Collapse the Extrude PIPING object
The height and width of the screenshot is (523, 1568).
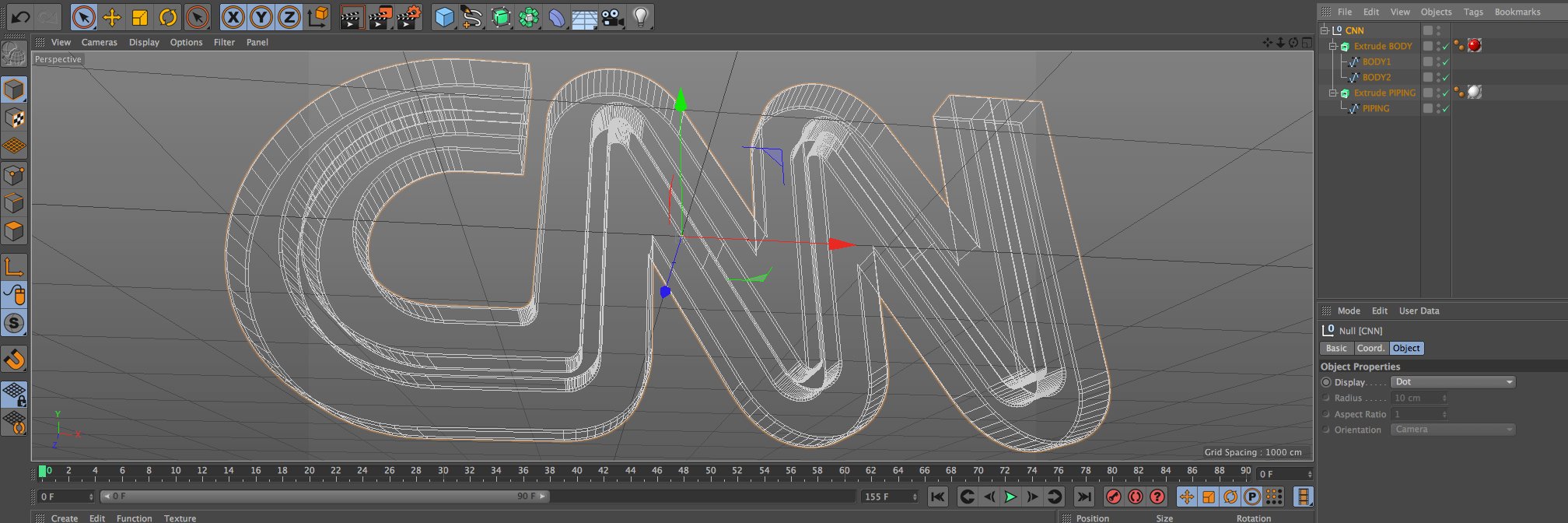pos(1332,93)
